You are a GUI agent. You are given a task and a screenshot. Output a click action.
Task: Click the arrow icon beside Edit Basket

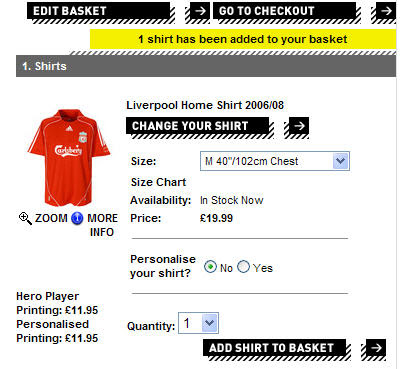200,12
